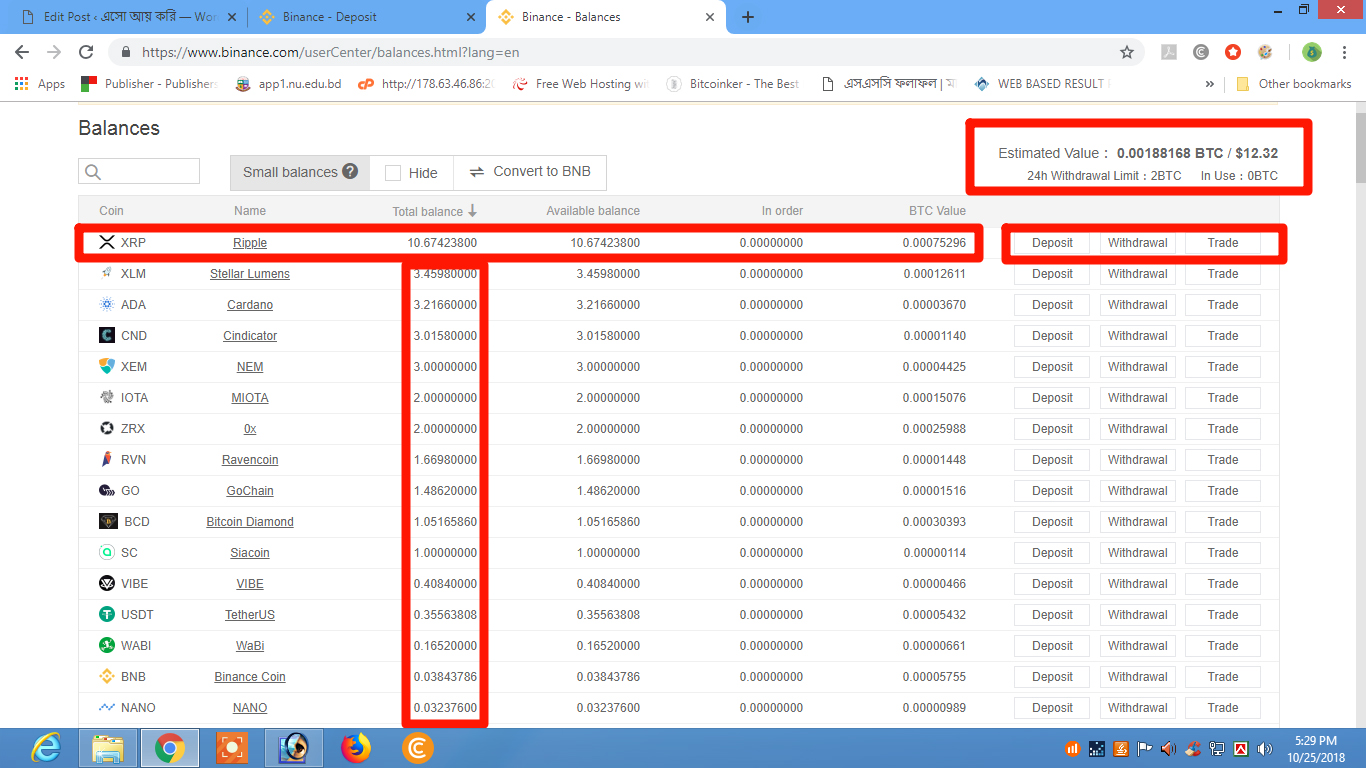Viewport: 1366px width, 768px height.
Task: Adjust volume via the white speaker tray icon
Action: (1265, 748)
